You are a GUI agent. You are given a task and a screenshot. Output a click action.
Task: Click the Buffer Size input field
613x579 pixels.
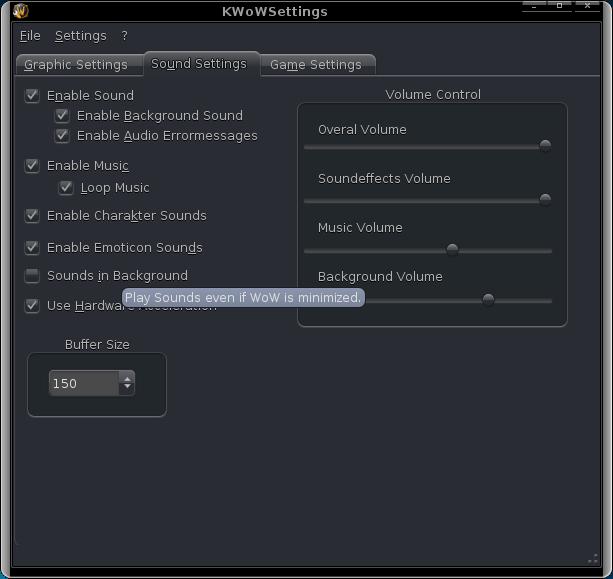[84, 383]
